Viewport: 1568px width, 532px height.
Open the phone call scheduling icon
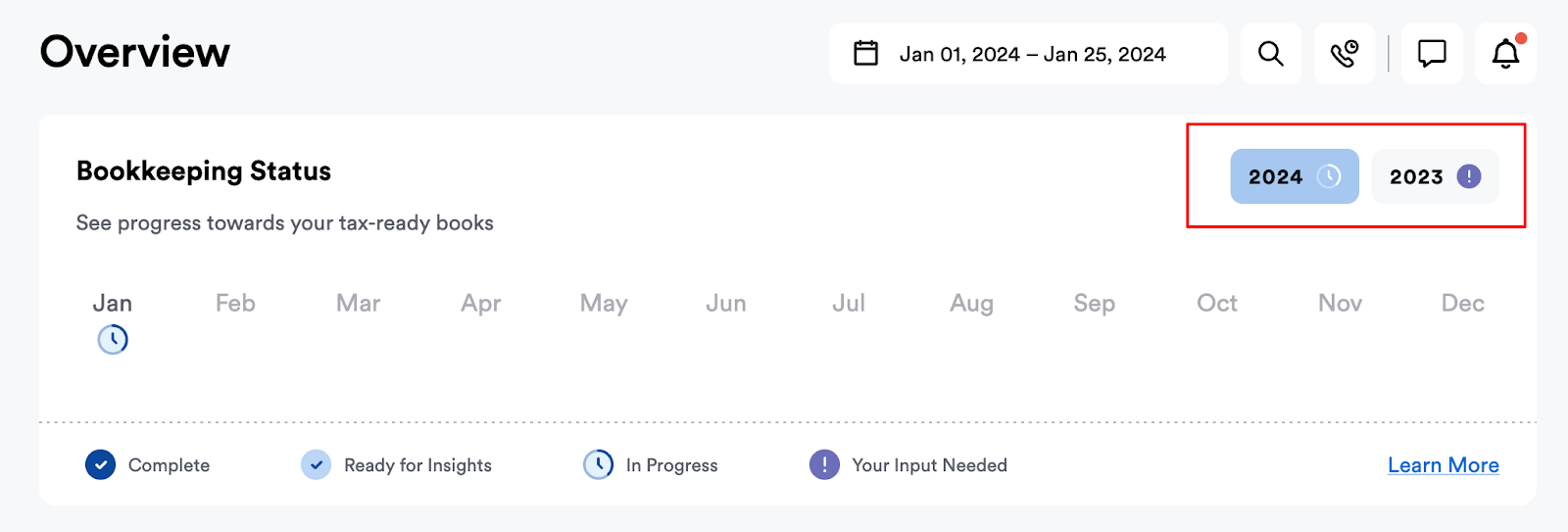pyautogui.click(x=1345, y=54)
